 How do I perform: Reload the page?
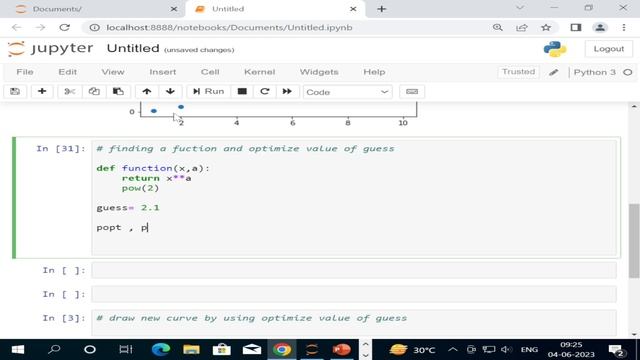click(64, 27)
